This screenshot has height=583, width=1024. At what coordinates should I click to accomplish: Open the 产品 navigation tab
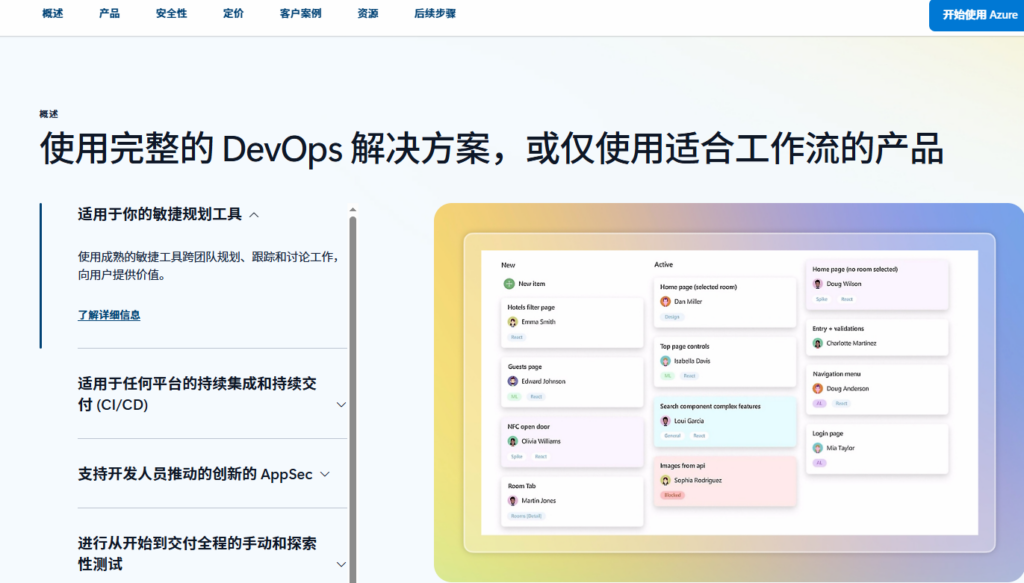click(x=109, y=13)
